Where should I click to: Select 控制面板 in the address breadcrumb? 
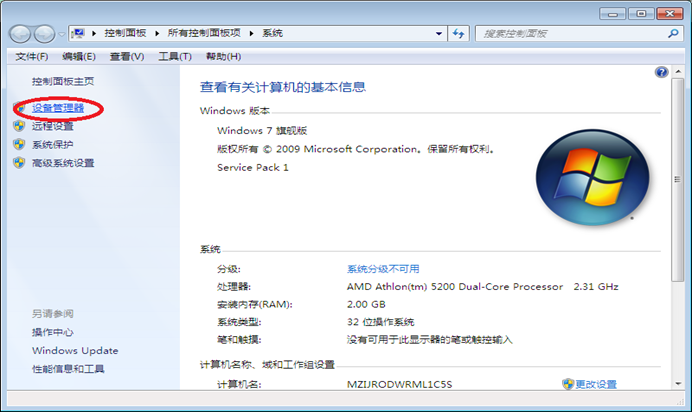[125, 33]
